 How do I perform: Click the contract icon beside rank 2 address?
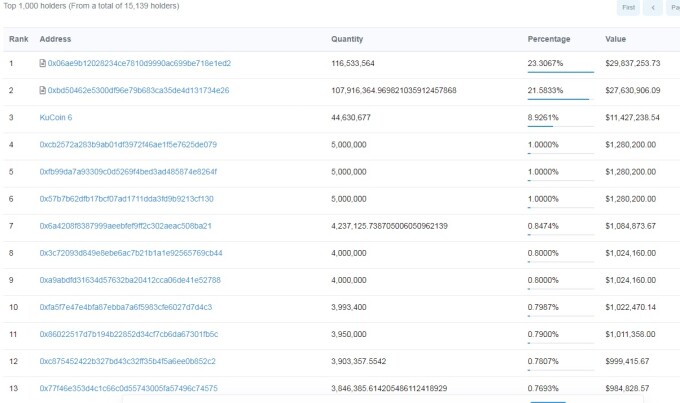coord(42,90)
